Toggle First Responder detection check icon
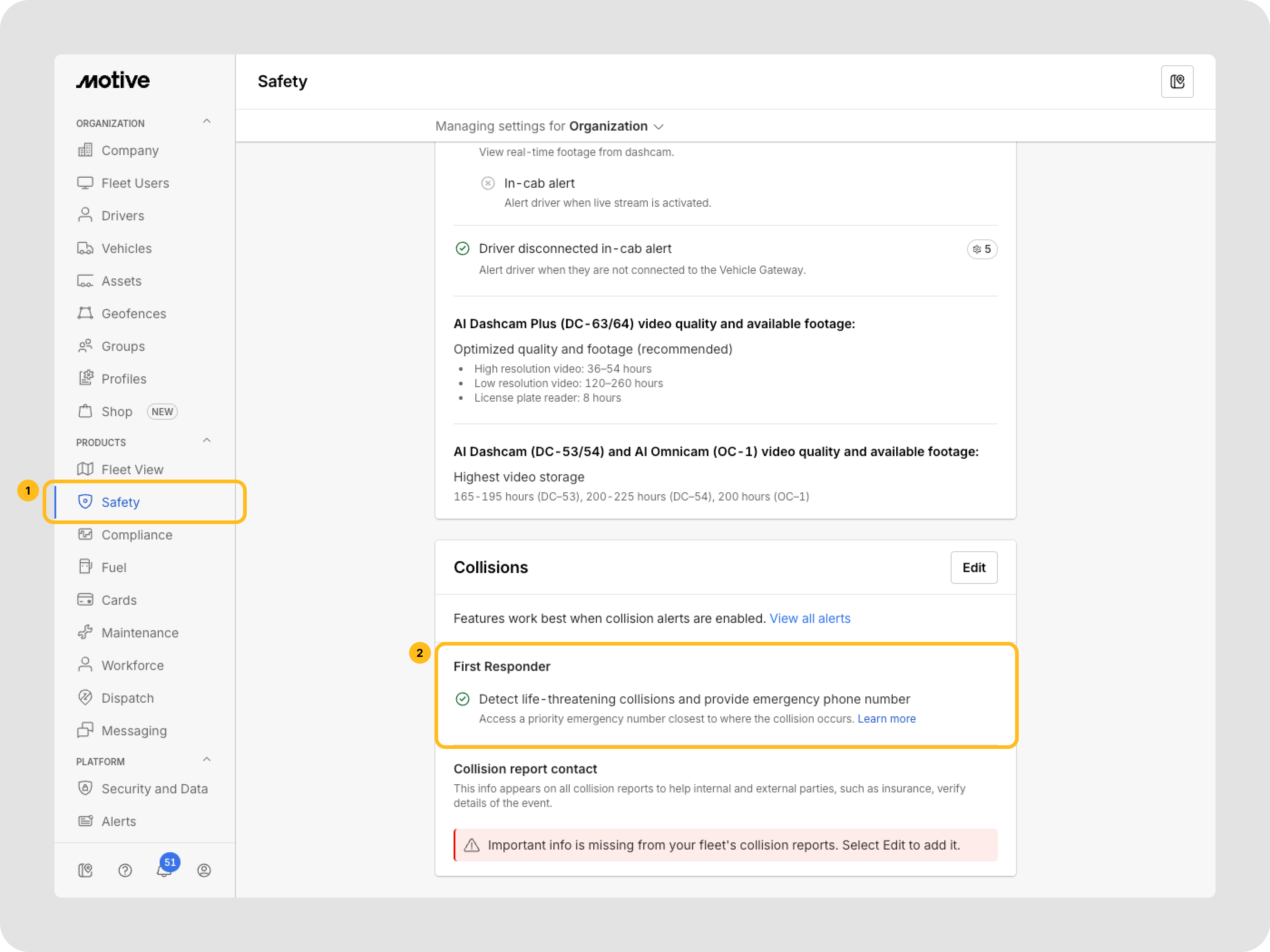The height and width of the screenshot is (952, 1270). (462, 699)
